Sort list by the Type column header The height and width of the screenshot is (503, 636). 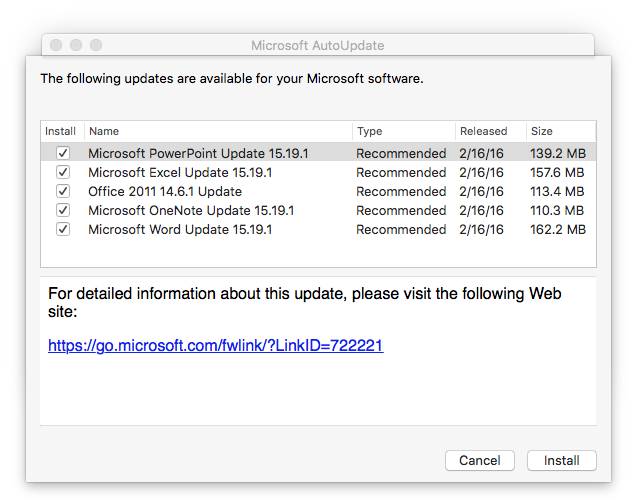[404, 131]
